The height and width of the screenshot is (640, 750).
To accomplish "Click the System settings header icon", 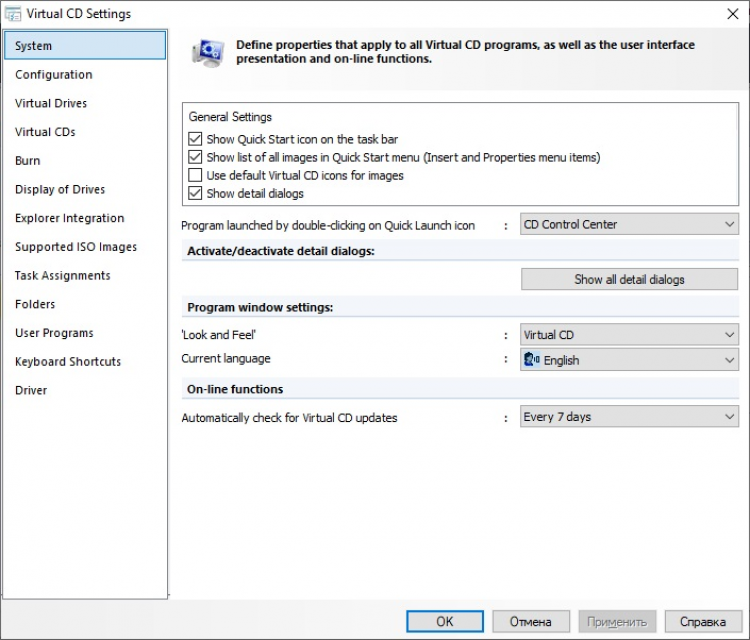I will tap(209, 52).
